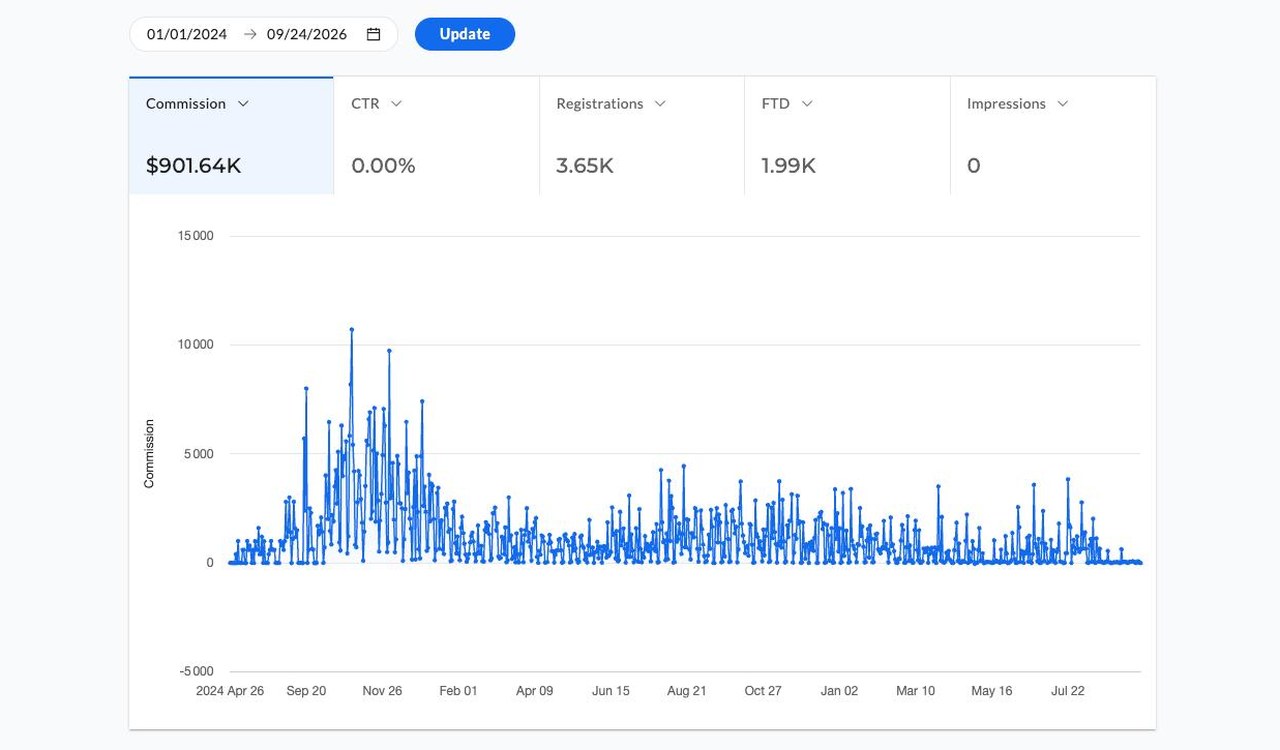This screenshot has height=750, width=1280.
Task: Switch to the Registrations tab
Action: [642, 135]
